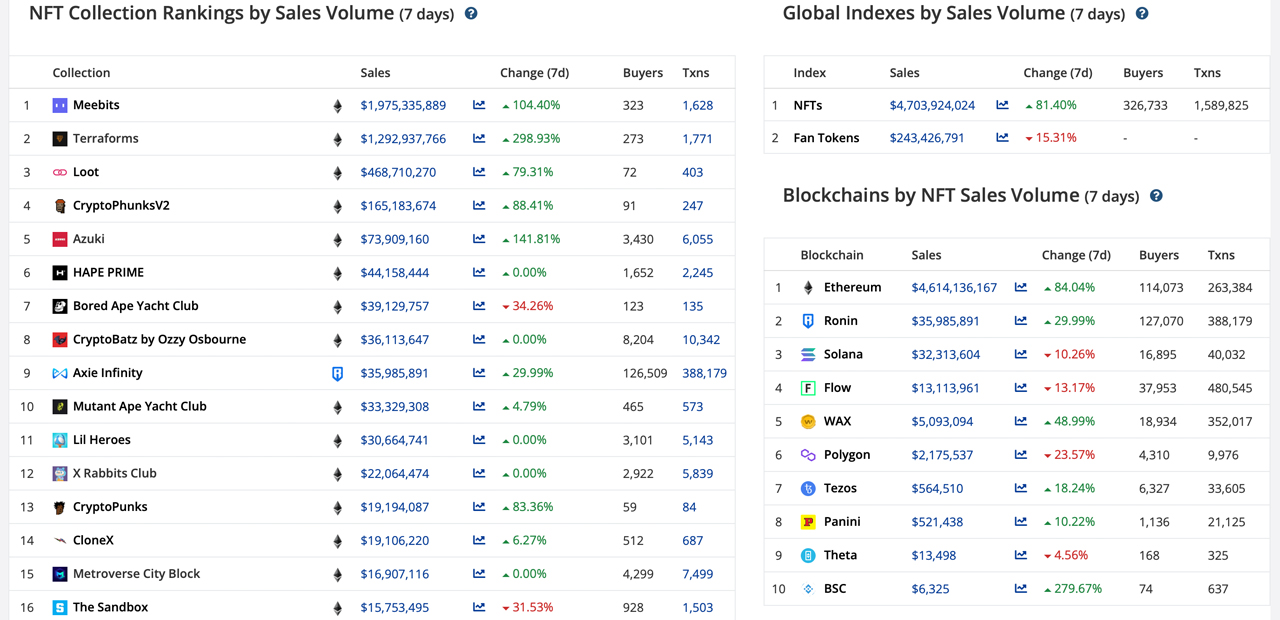Screen dimensions: 1280x620
Task: Click the Ronin icon next to Axie Infinity
Action: tap(337, 372)
